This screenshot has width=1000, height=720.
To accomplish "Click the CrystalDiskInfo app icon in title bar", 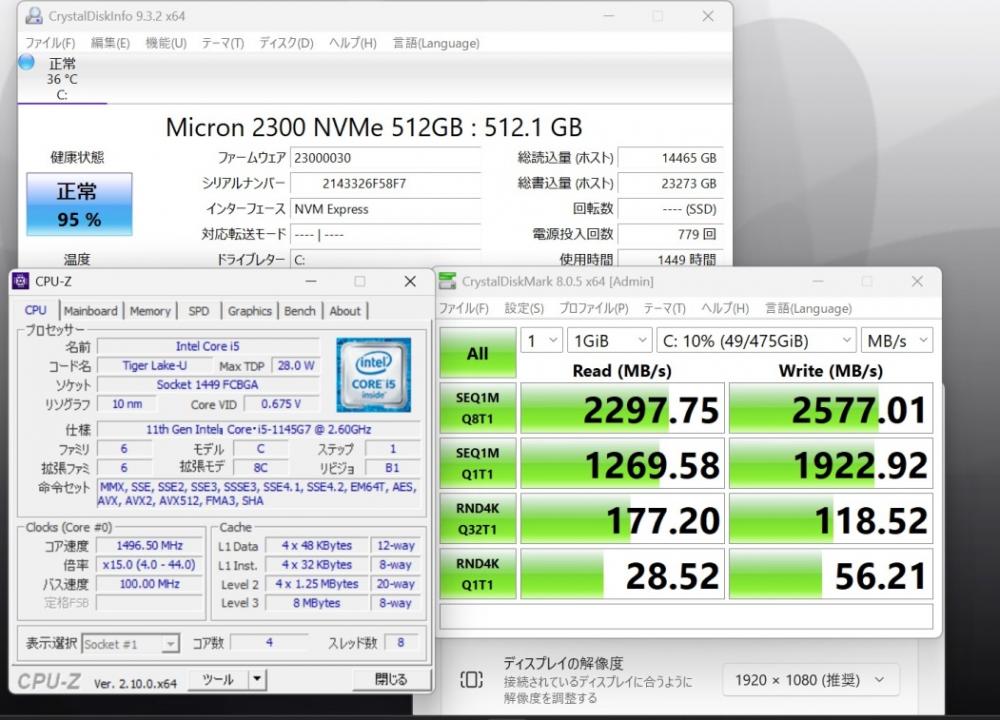I will pyautogui.click(x=34, y=15).
